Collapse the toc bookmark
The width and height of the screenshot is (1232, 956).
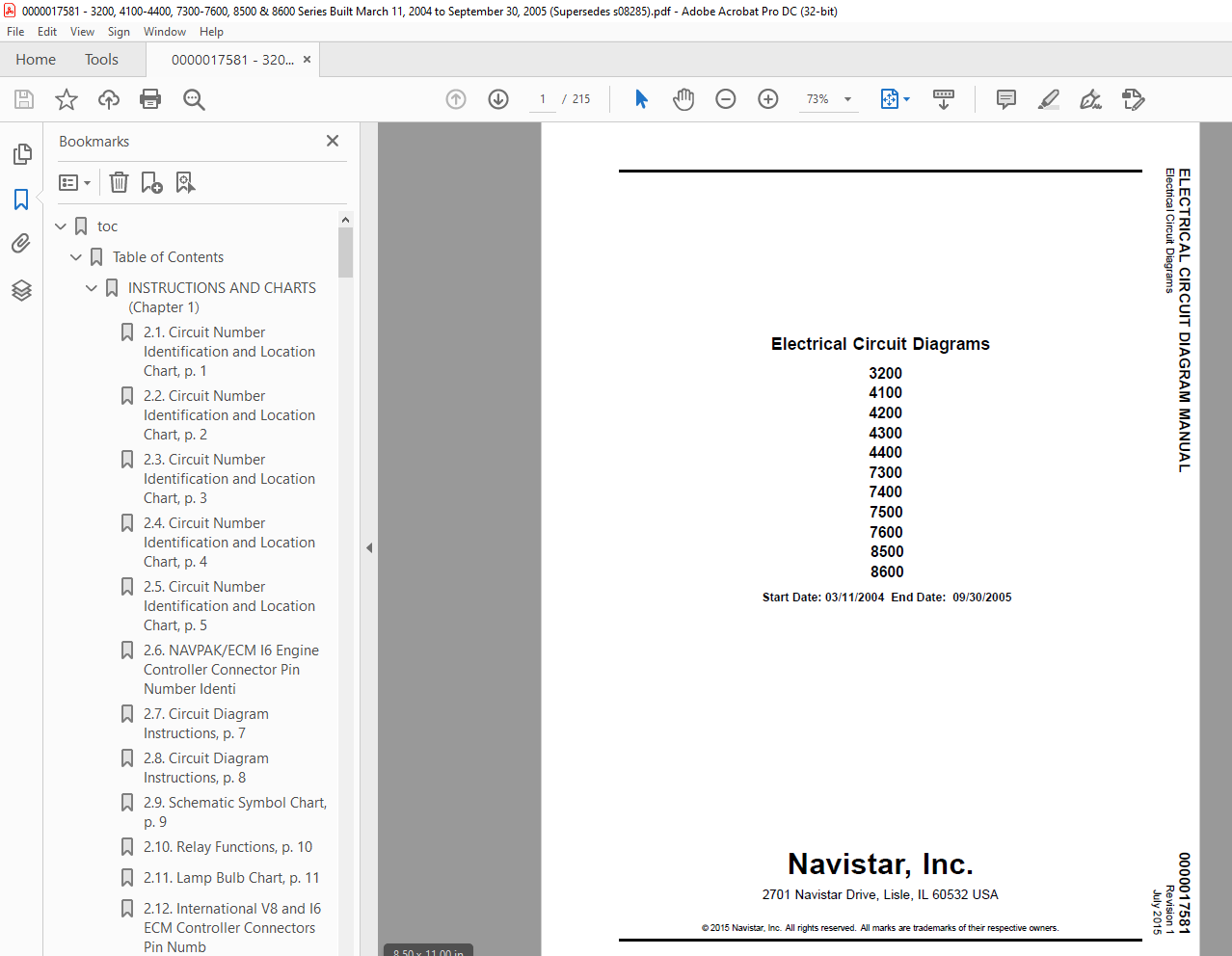[x=61, y=226]
